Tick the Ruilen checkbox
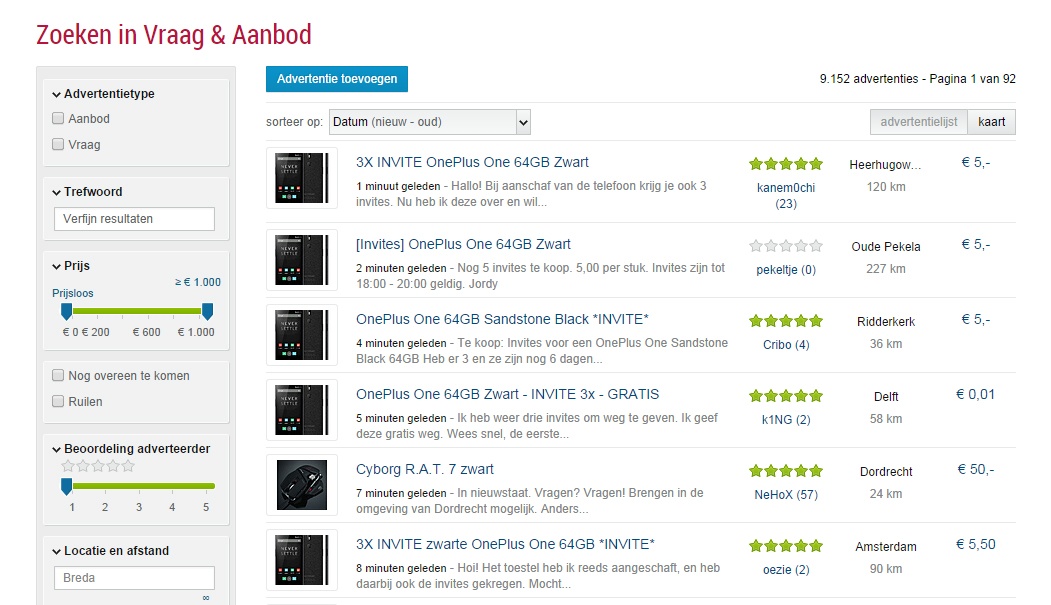Viewport: 1051px width, 605px height. click(x=58, y=401)
